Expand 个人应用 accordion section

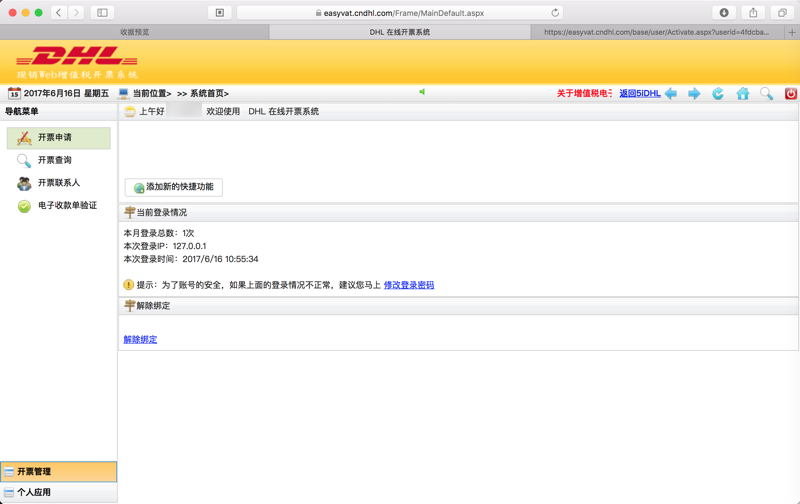pyautogui.click(x=59, y=492)
